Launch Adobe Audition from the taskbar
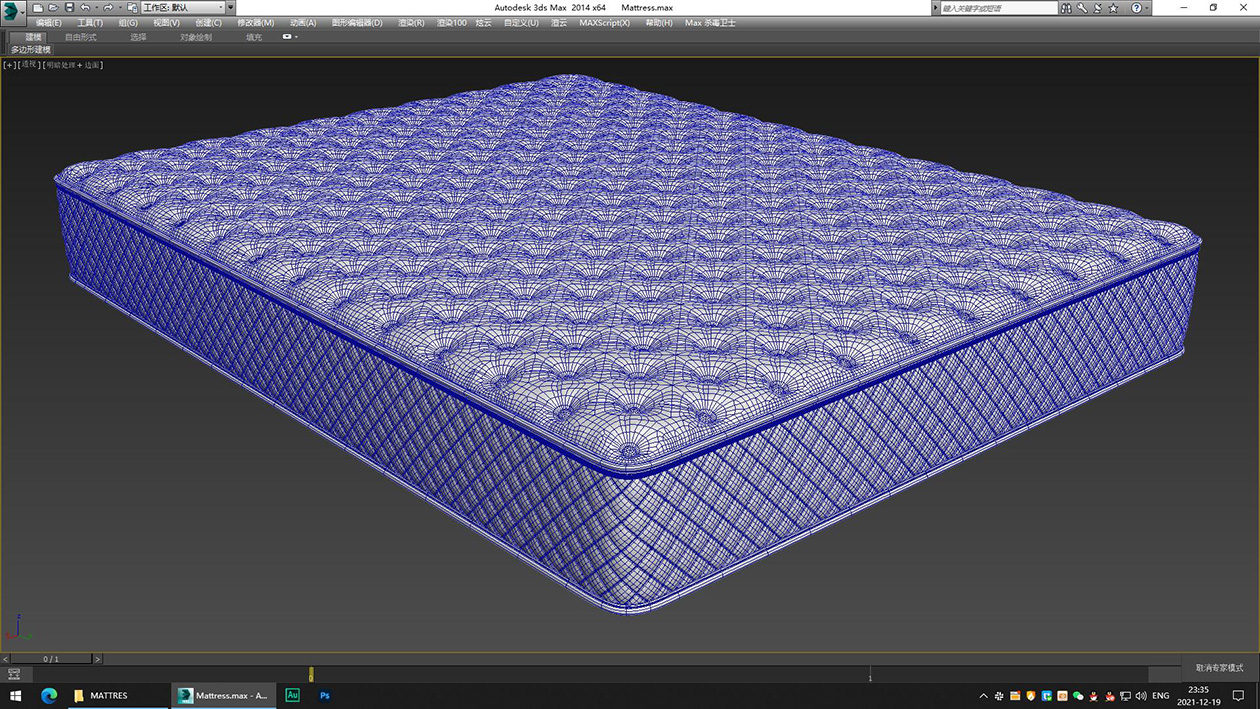1260x709 pixels. [x=292, y=695]
